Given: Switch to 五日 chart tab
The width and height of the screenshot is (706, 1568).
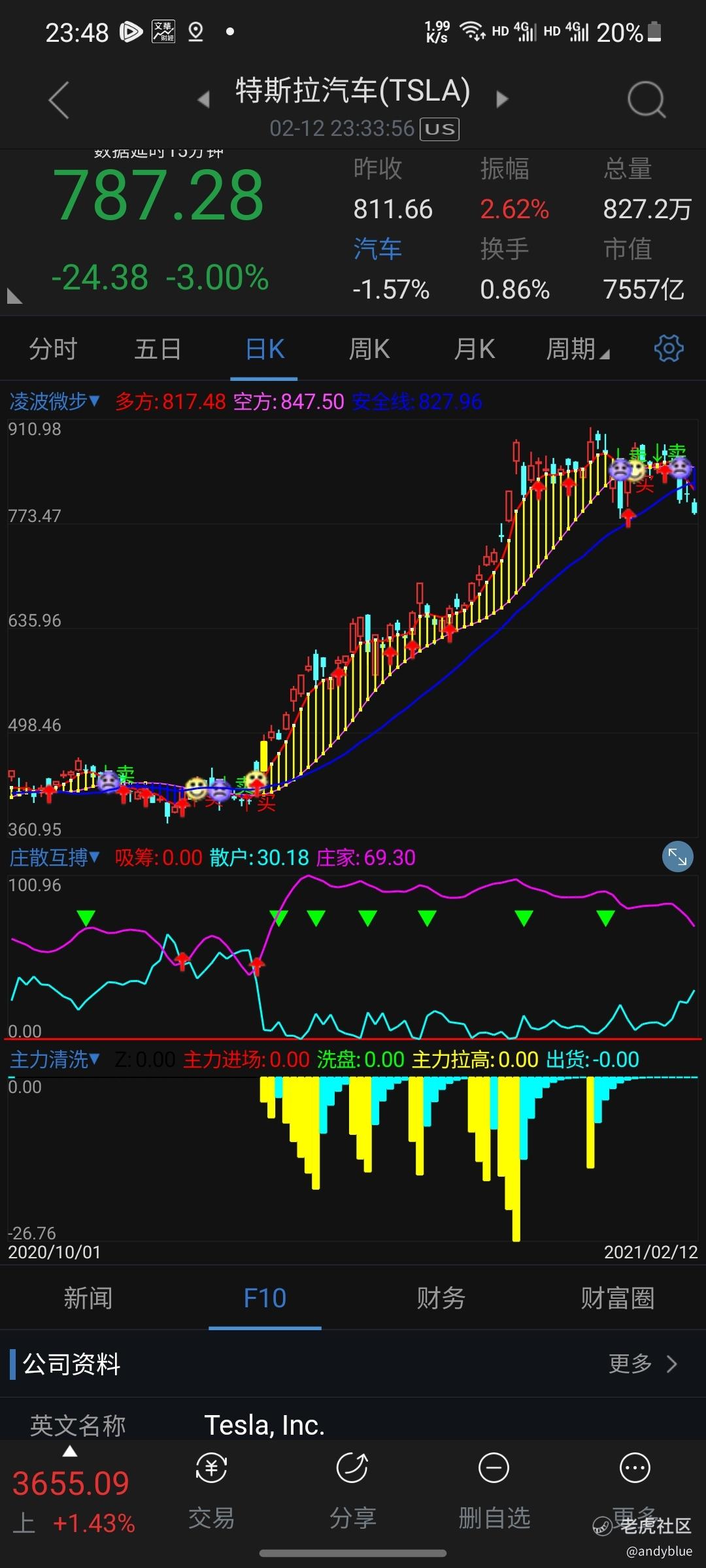Looking at the screenshot, I should [158, 349].
